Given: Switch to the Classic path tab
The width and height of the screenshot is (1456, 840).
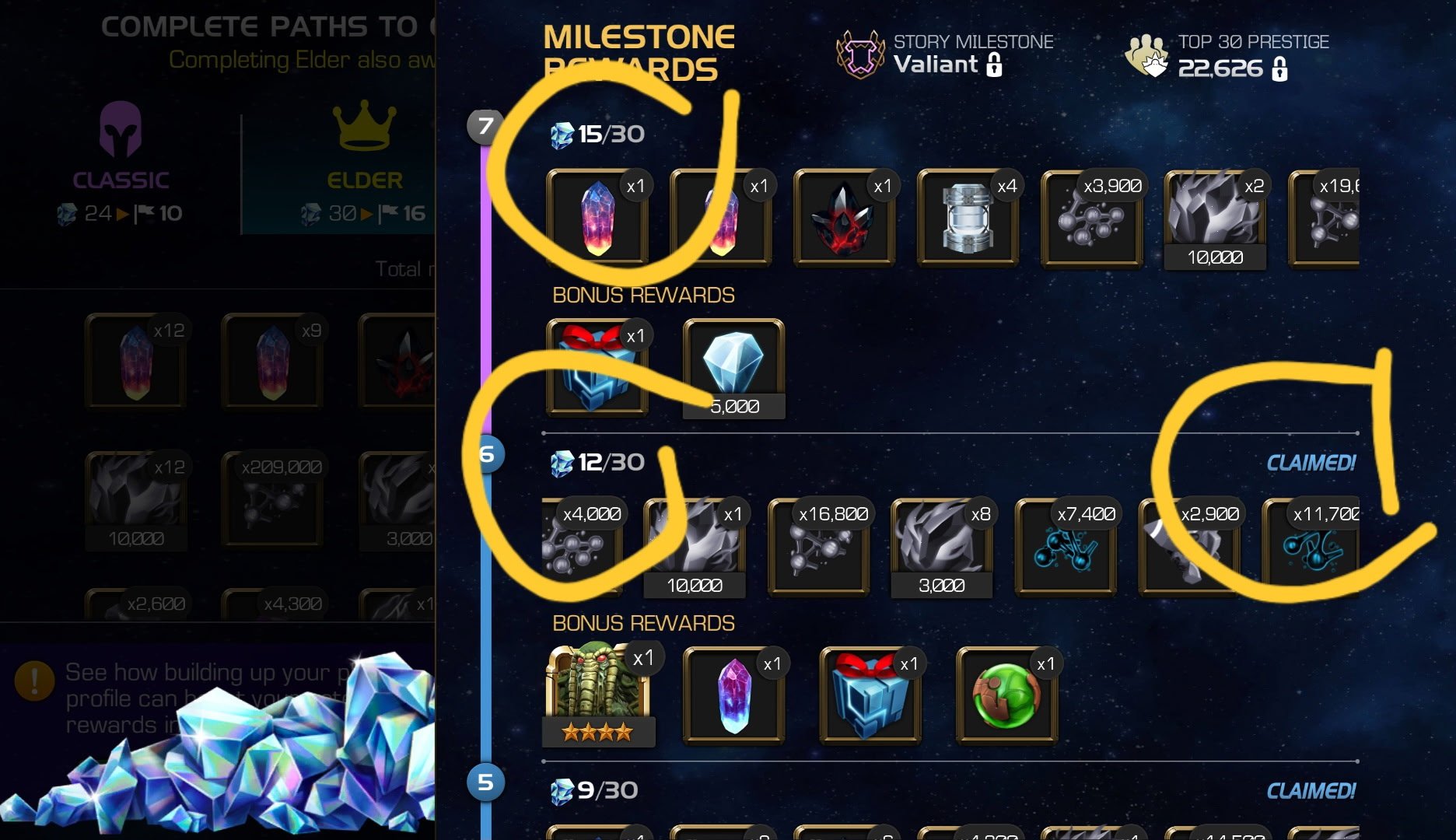Looking at the screenshot, I should tap(121, 163).
